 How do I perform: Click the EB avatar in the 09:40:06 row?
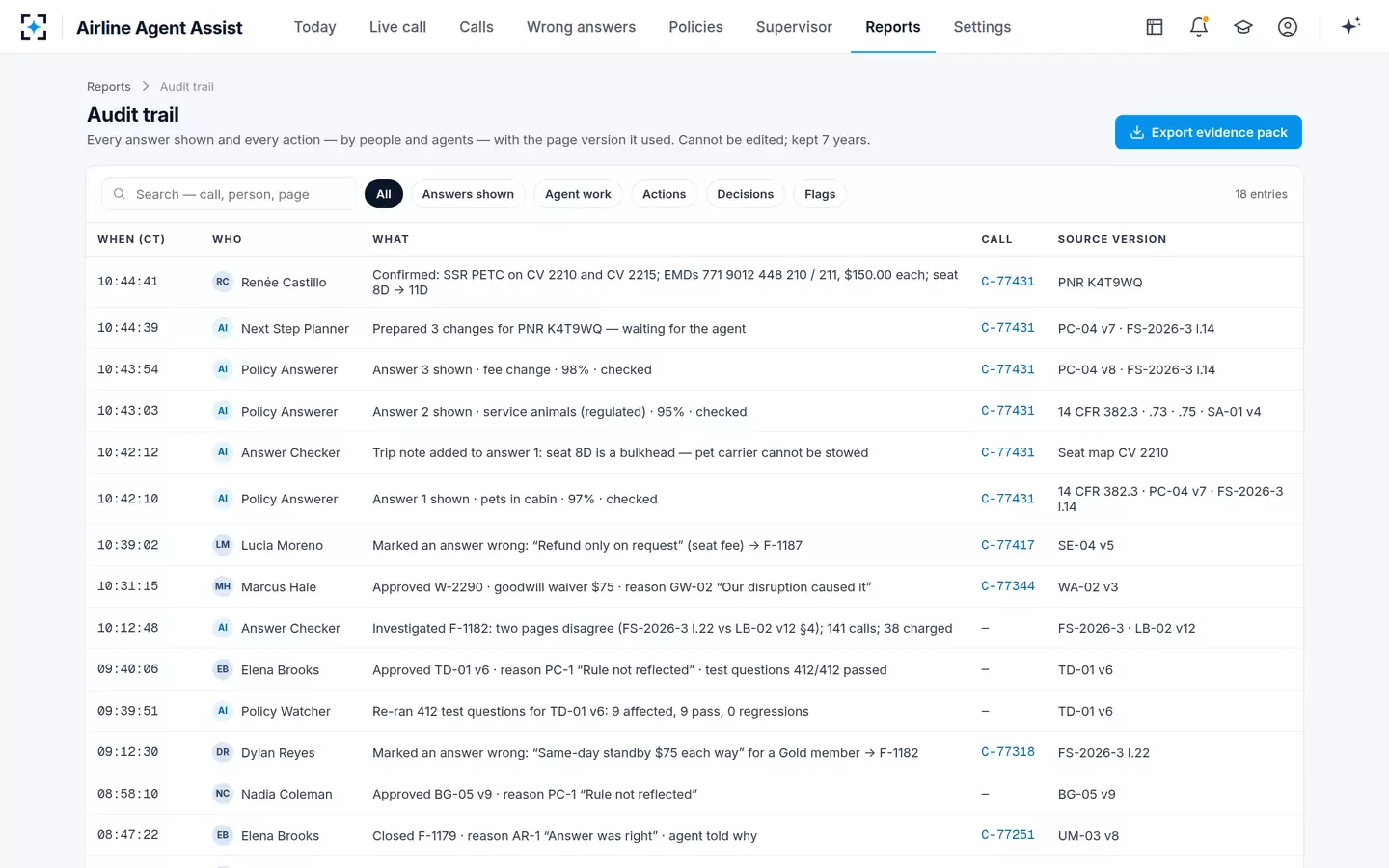pos(223,669)
